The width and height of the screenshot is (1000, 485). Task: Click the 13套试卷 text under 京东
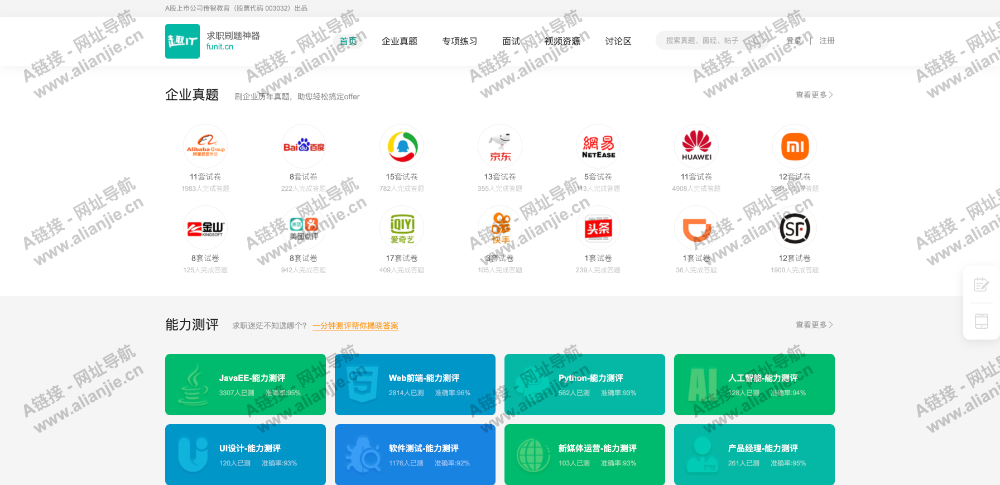tap(500, 177)
